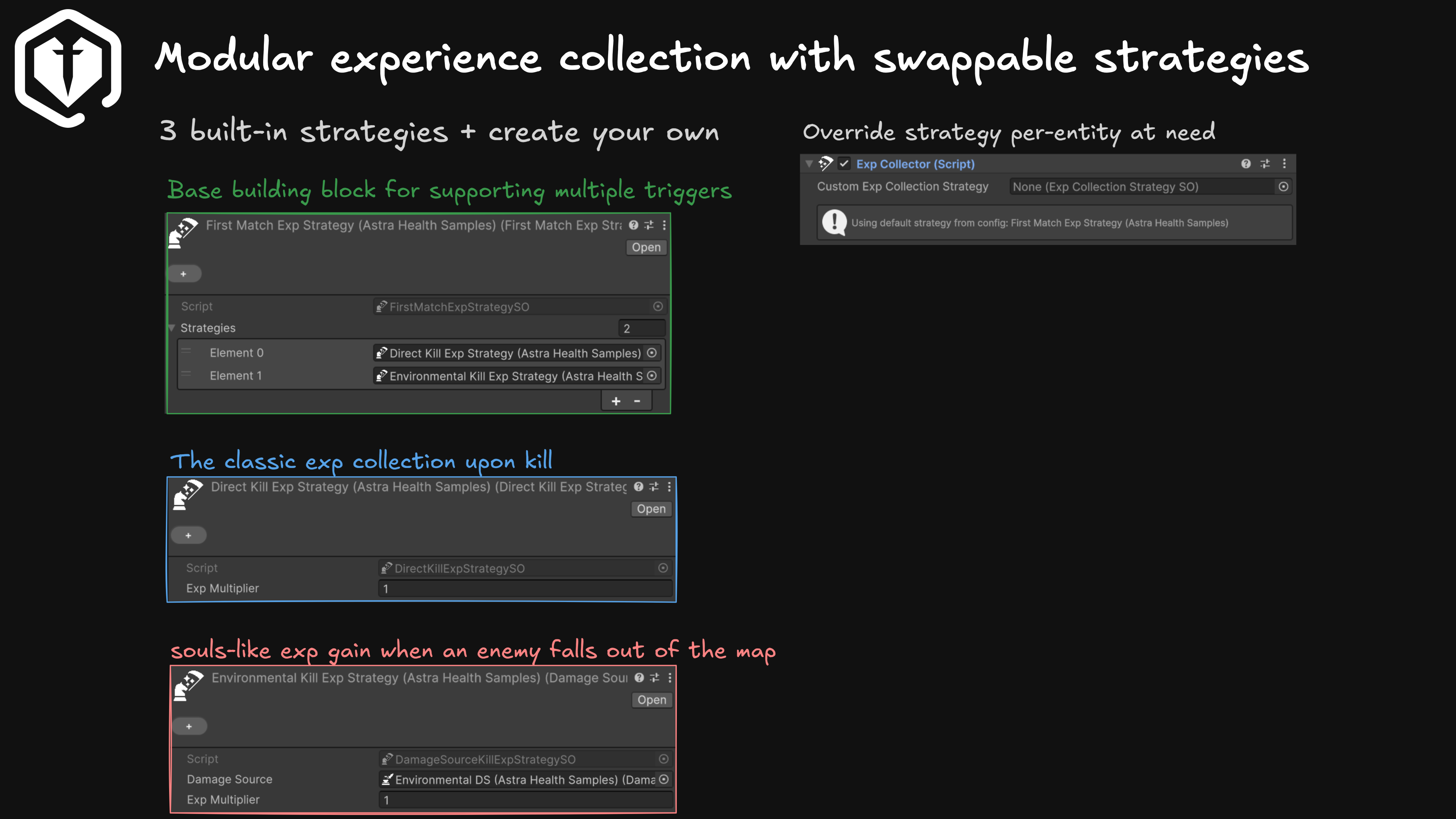The image size is (1456, 819).
Task: Remove selected element from Strategies list
Action: coord(637,401)
